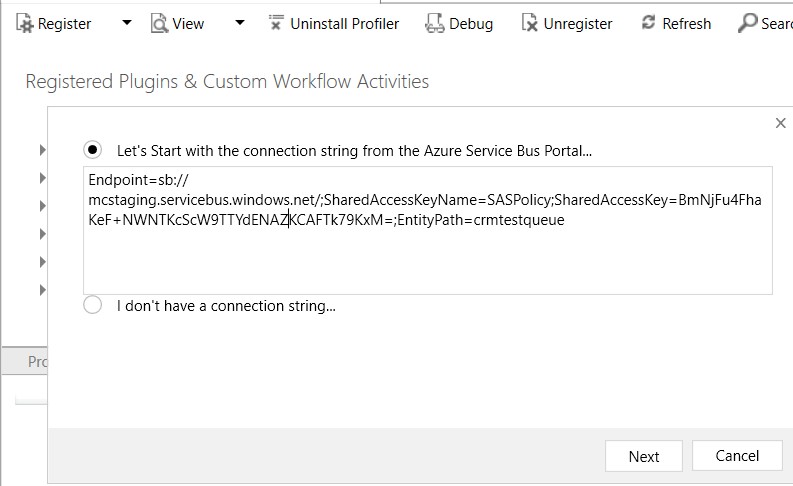793x486 pixels.
Task: Click the Register toolbar icon
Action: click(x=23, y=23)
